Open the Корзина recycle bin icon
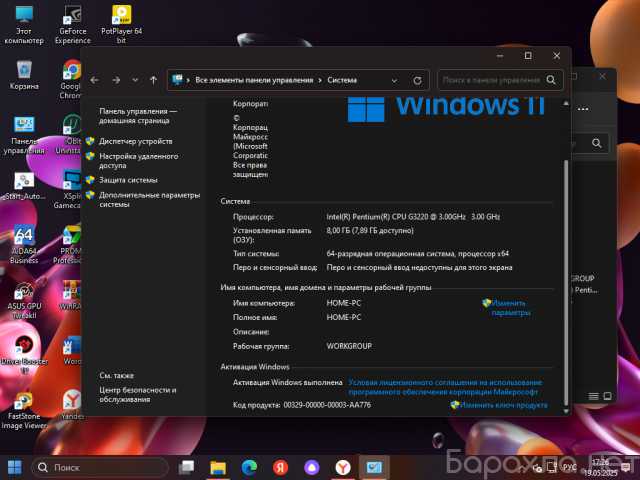Viewport: 640px width, 480px height. (24, 74)
